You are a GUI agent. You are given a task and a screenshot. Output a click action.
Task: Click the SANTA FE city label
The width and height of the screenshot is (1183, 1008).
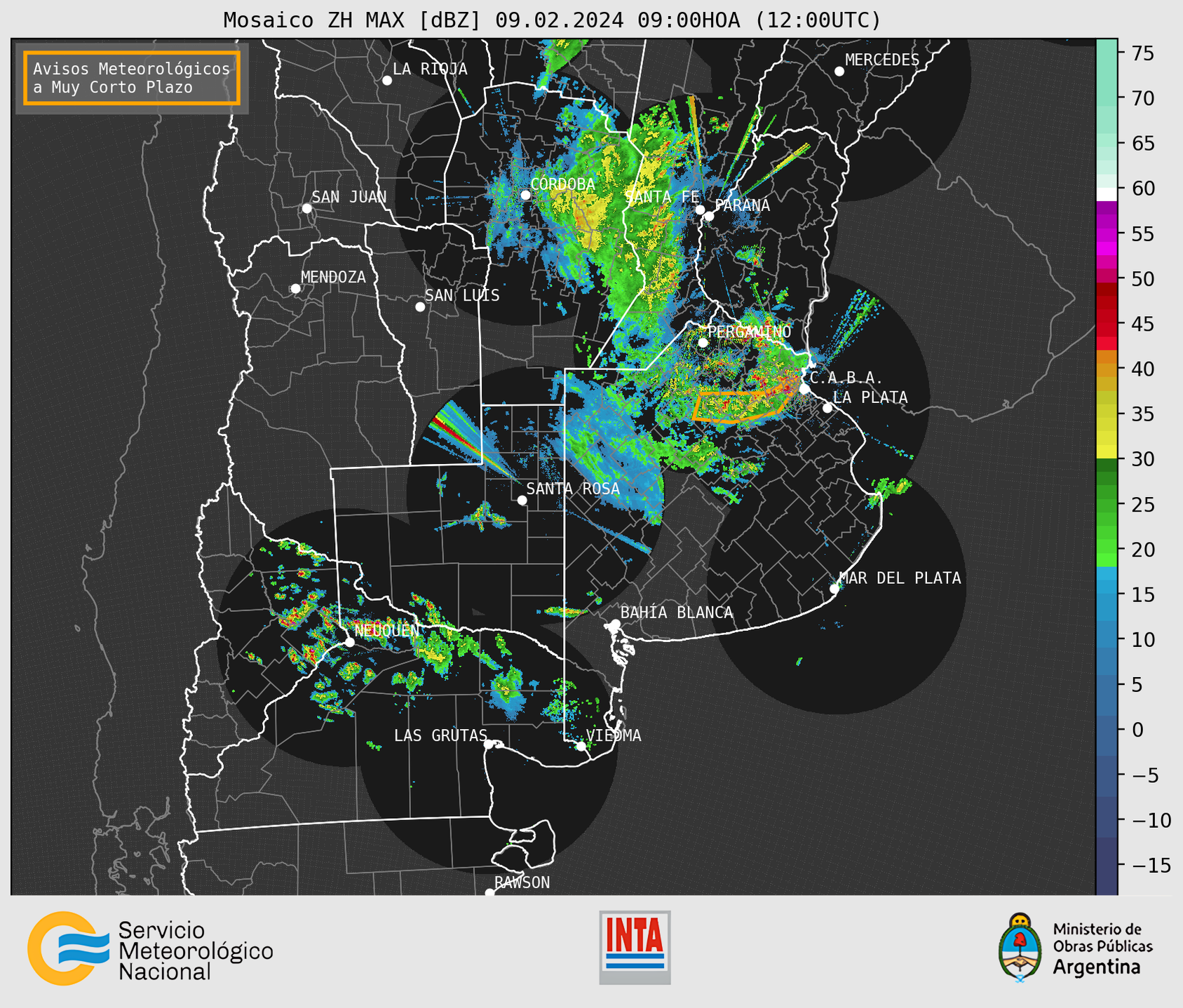tap(662, 197)
